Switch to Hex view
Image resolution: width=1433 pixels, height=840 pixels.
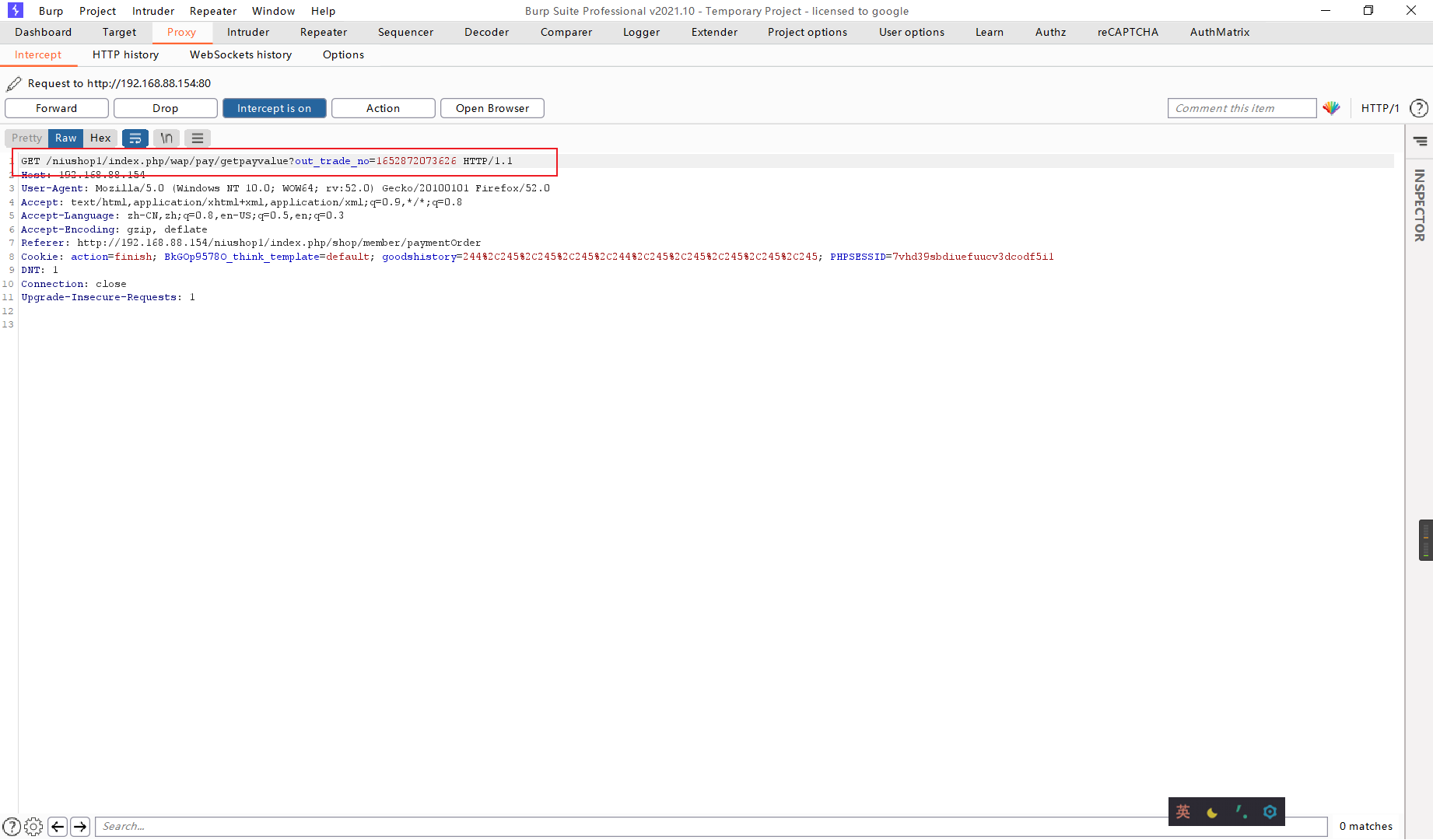tap(100, 138)
